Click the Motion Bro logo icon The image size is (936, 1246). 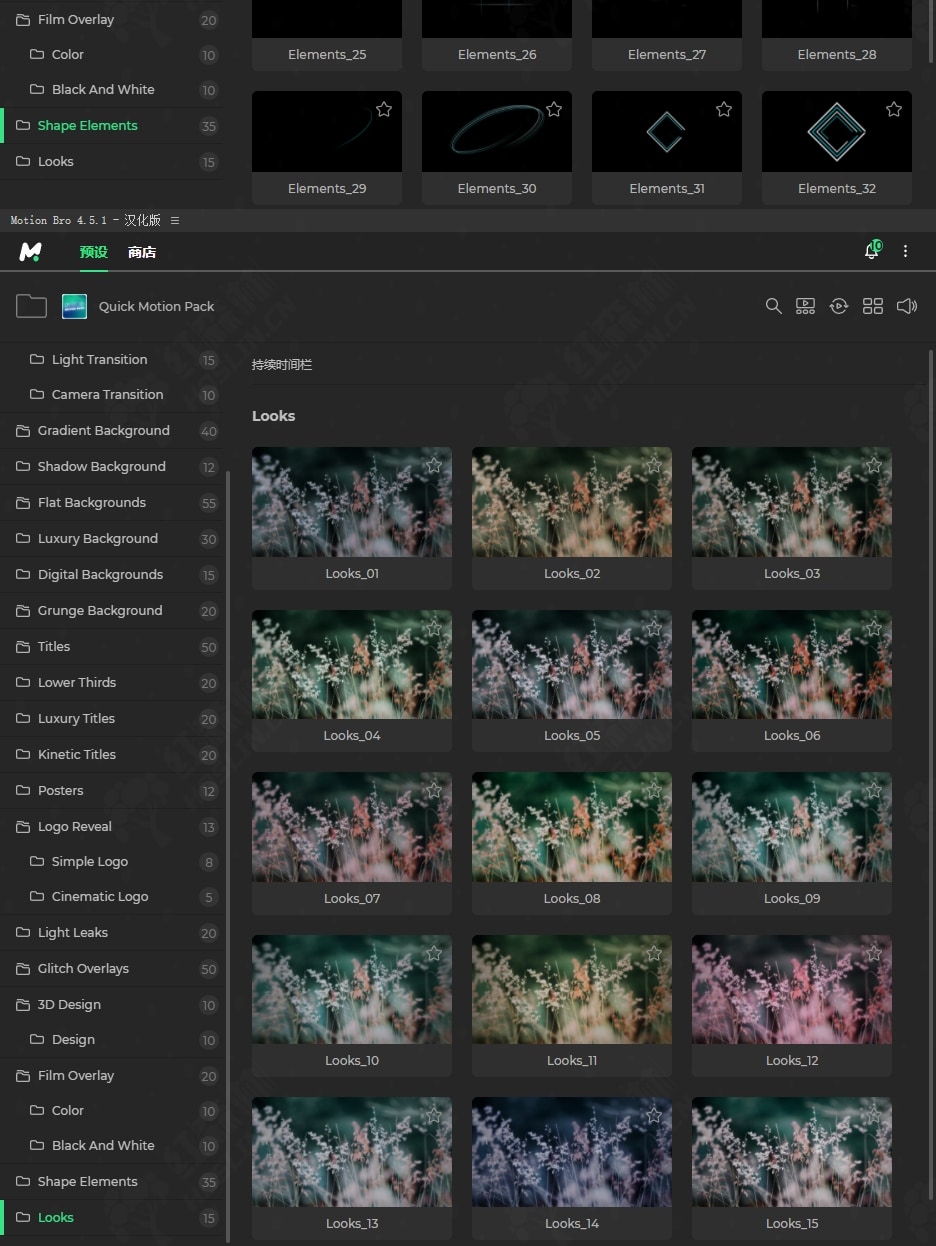coord(31,252)
